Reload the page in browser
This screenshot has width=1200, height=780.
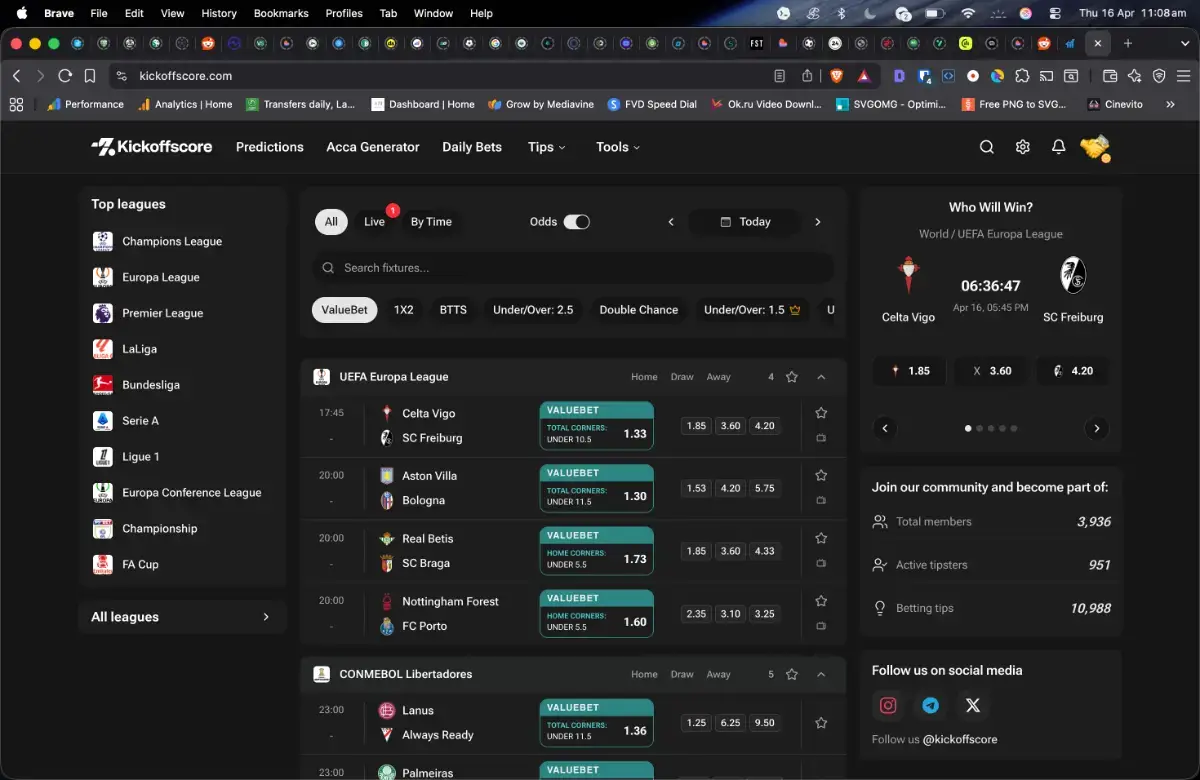[65, 76]
